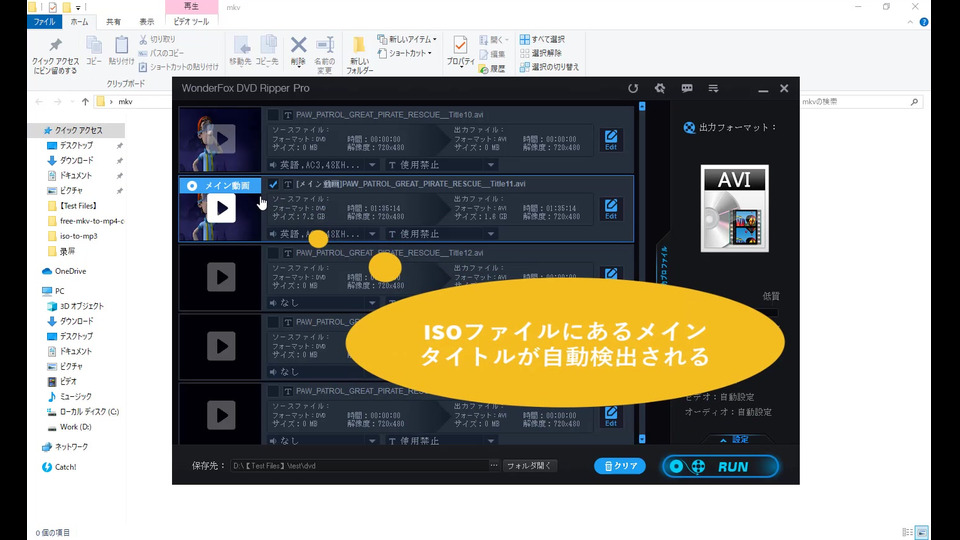Uncheck the Title11.avi main movie checkbox
Screen dimensions: 960x540
[x=273, y=184]
